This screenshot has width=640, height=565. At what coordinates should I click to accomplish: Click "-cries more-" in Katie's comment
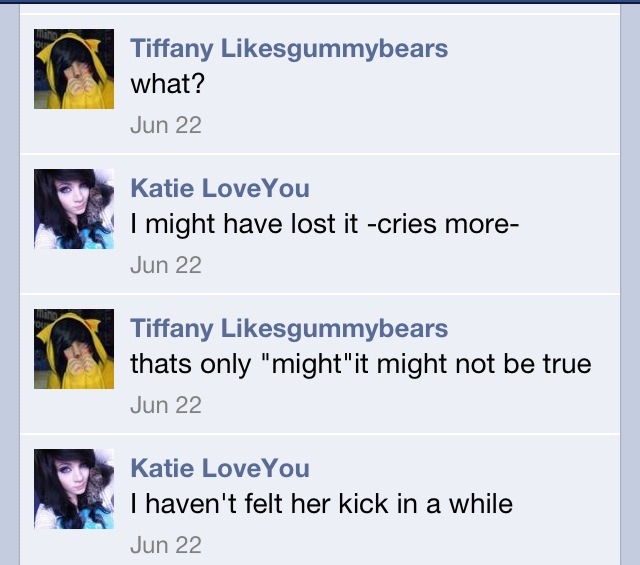[443, 224]
